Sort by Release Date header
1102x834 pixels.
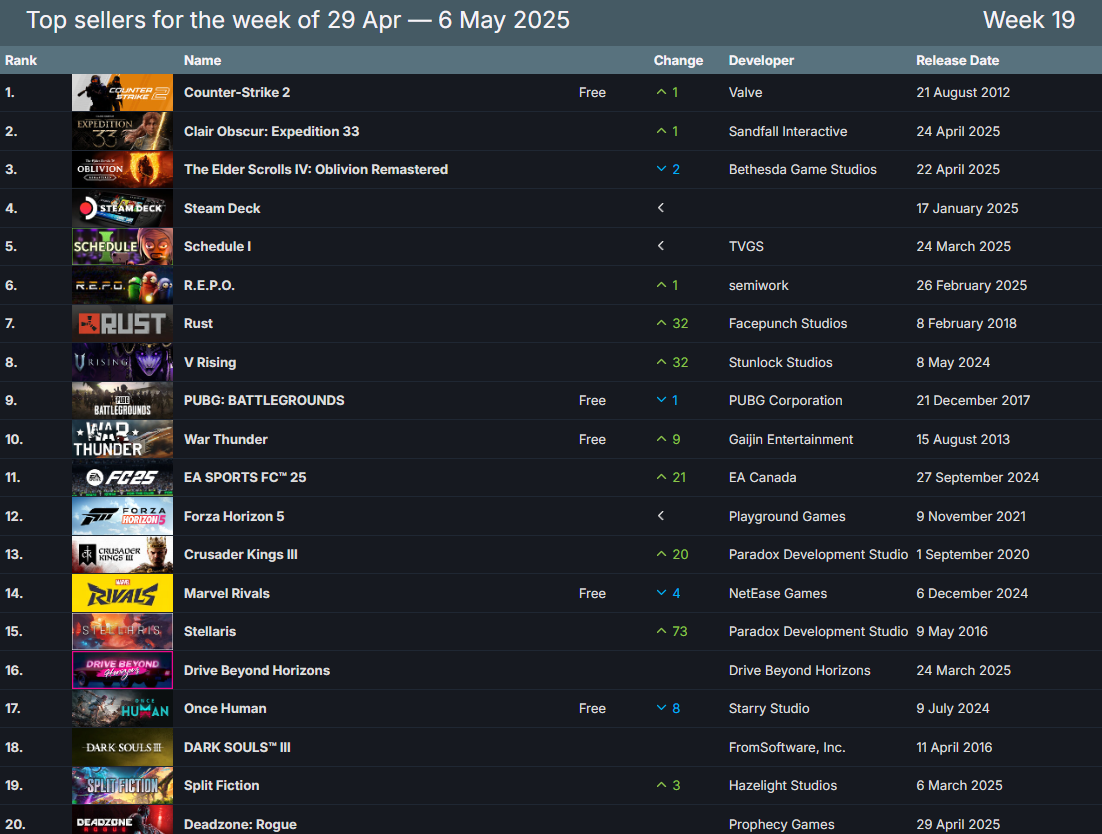957,61
